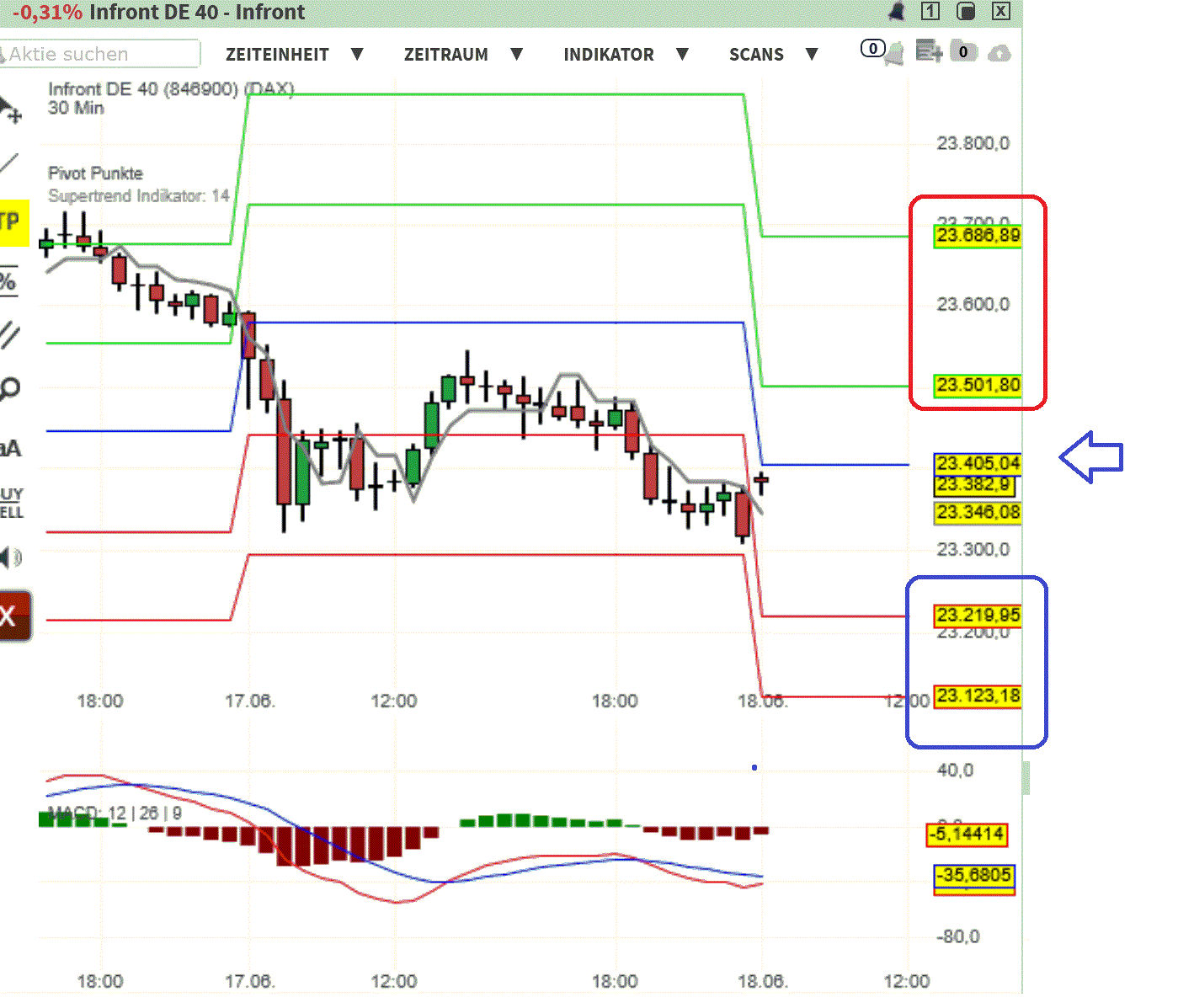Expand the ZEITRAUM selector

pyautogui.click(x=447, y=54)
